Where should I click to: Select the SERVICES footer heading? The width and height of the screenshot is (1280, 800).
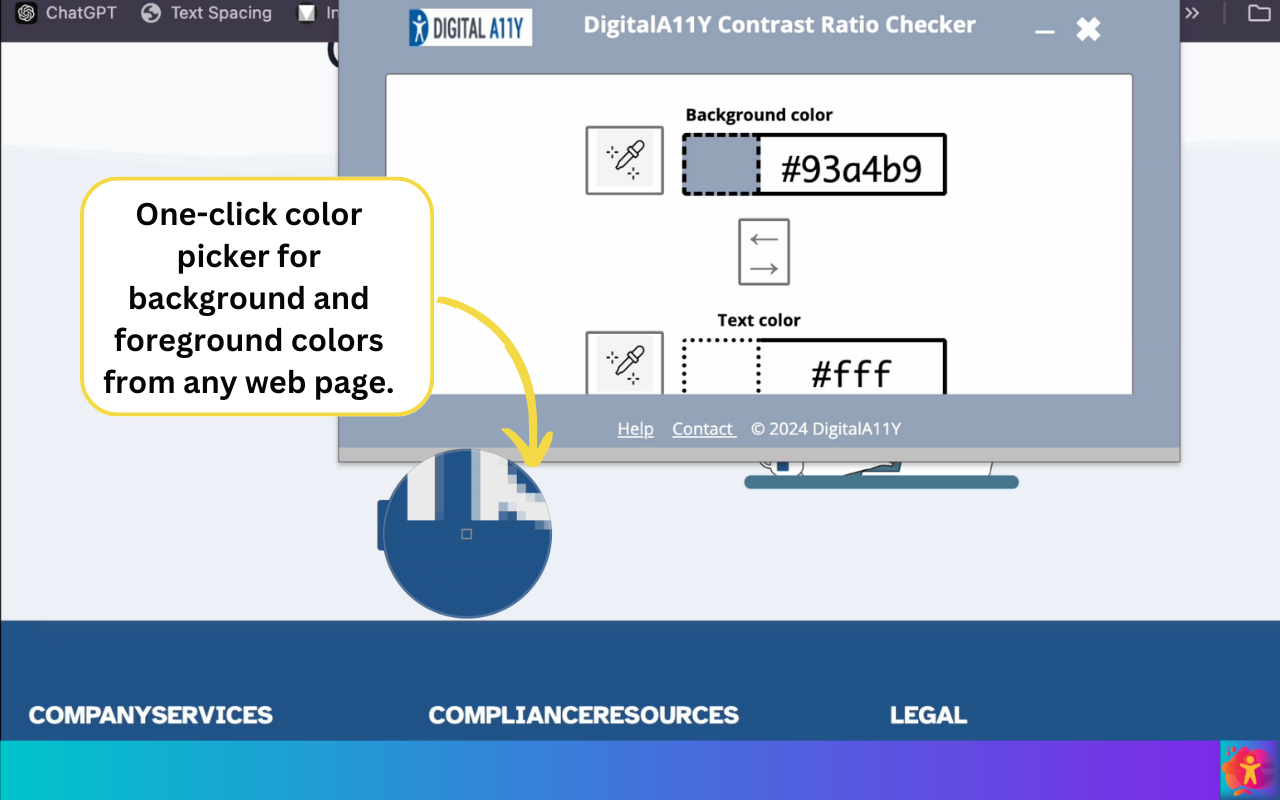(212, 715)
